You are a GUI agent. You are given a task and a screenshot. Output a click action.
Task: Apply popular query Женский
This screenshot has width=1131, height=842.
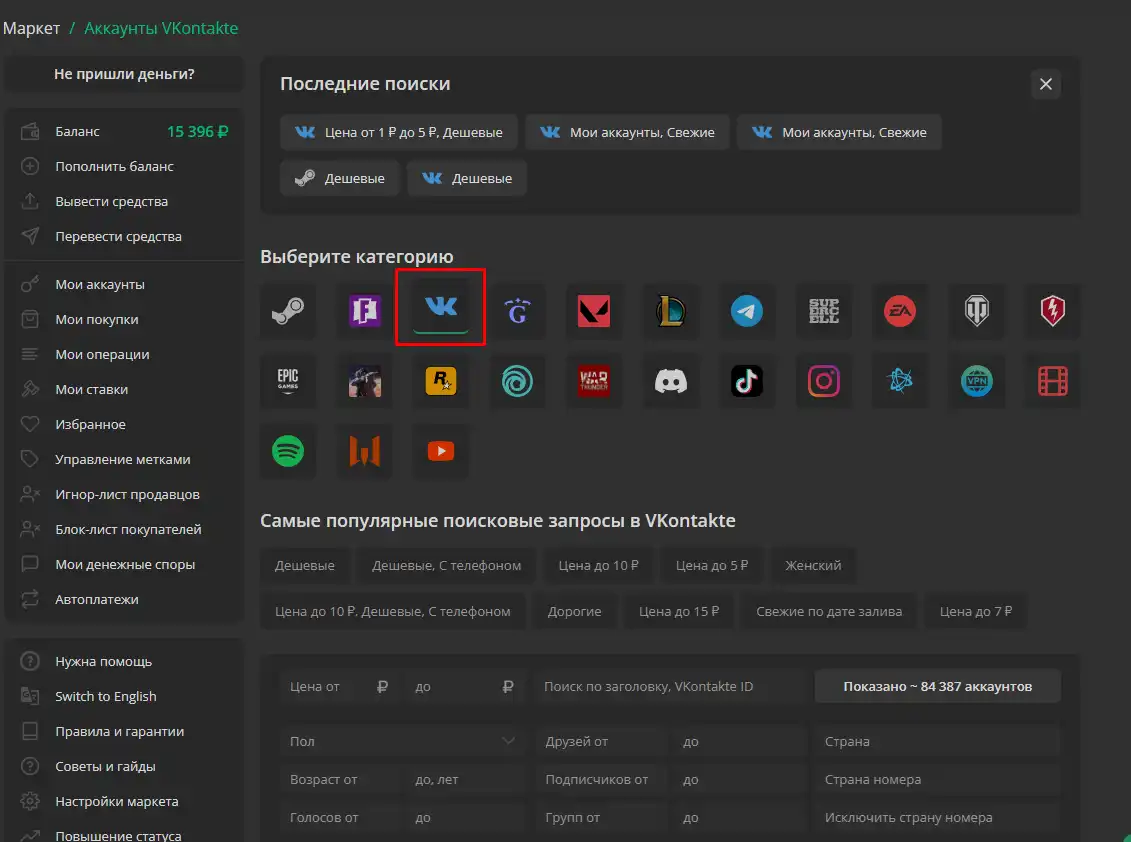pyautogui.click(x=813, y=566)
